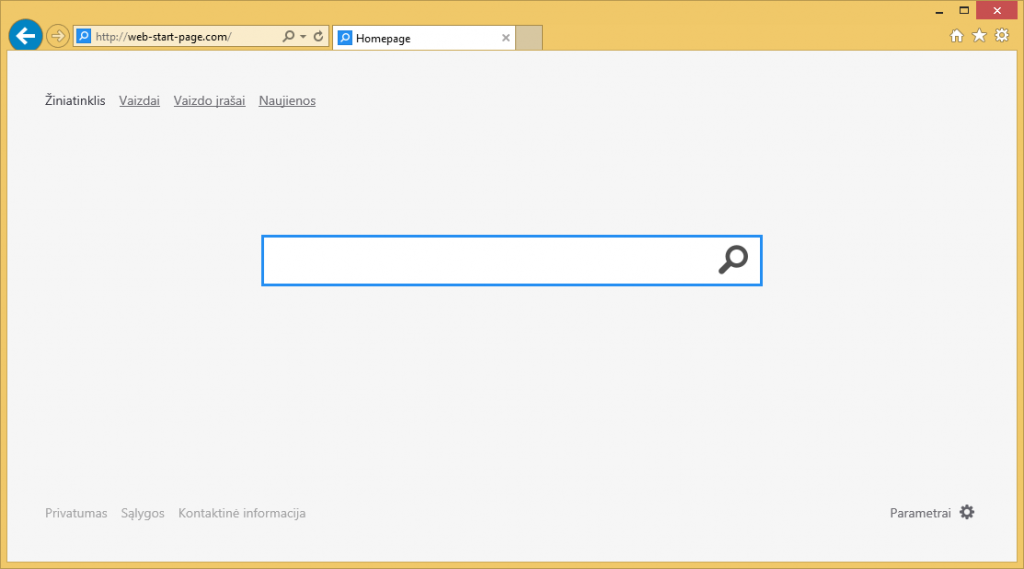Open the browser Home icon

click(956, 36)
